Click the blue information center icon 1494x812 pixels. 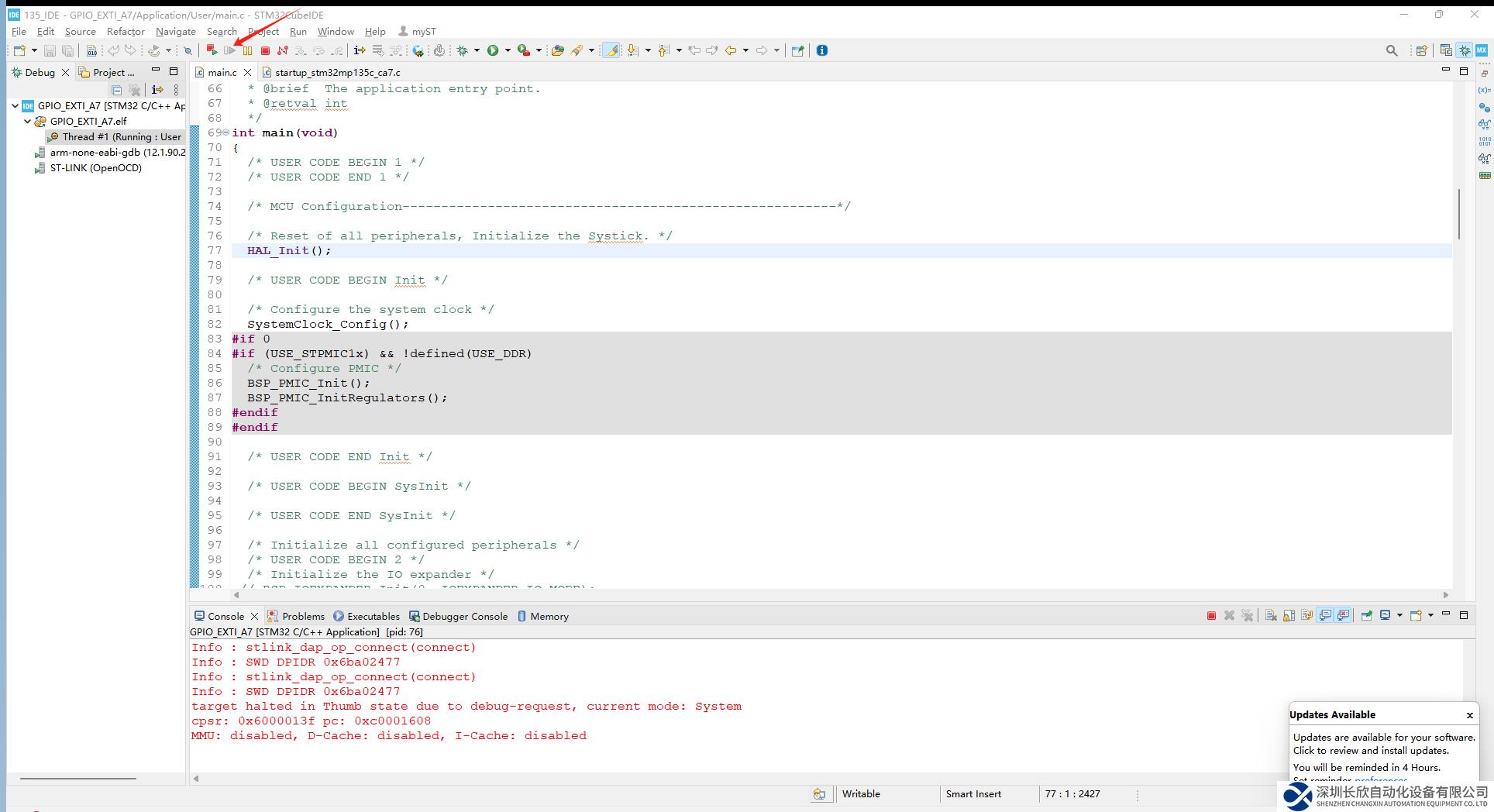[822, 50]
